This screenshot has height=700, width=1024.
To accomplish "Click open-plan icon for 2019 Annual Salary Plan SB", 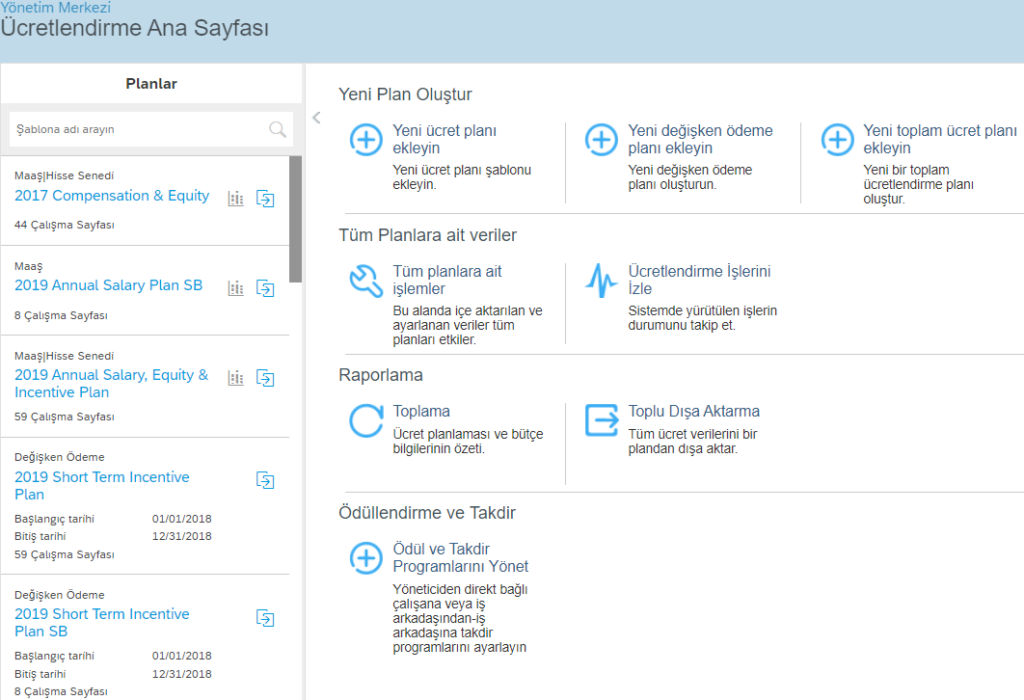I will 265,289.
